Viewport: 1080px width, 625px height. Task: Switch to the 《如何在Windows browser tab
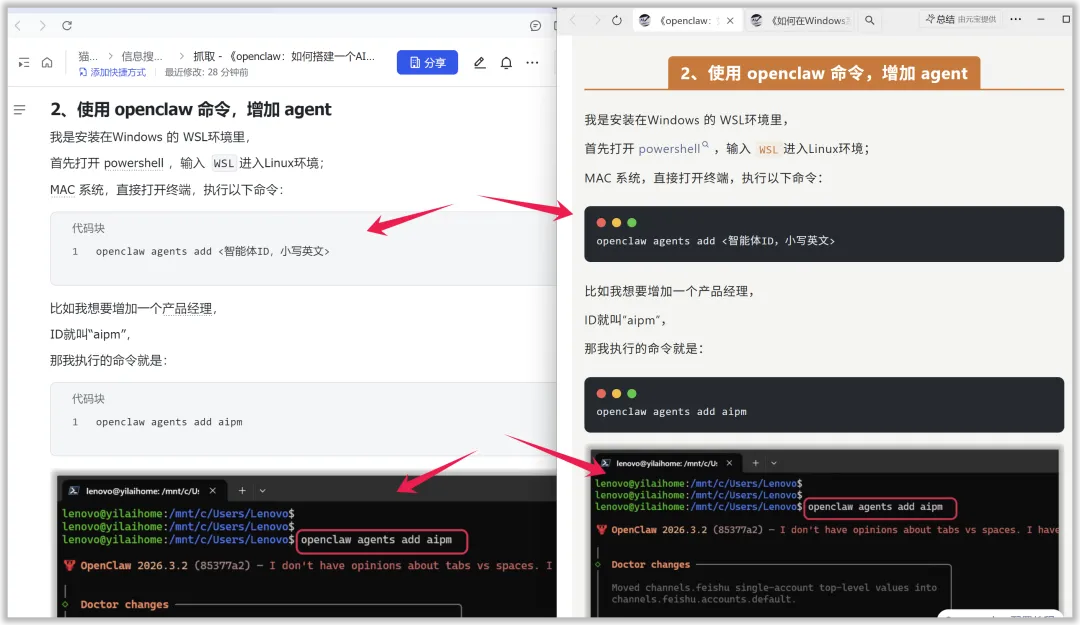click(x=801, y=21)
